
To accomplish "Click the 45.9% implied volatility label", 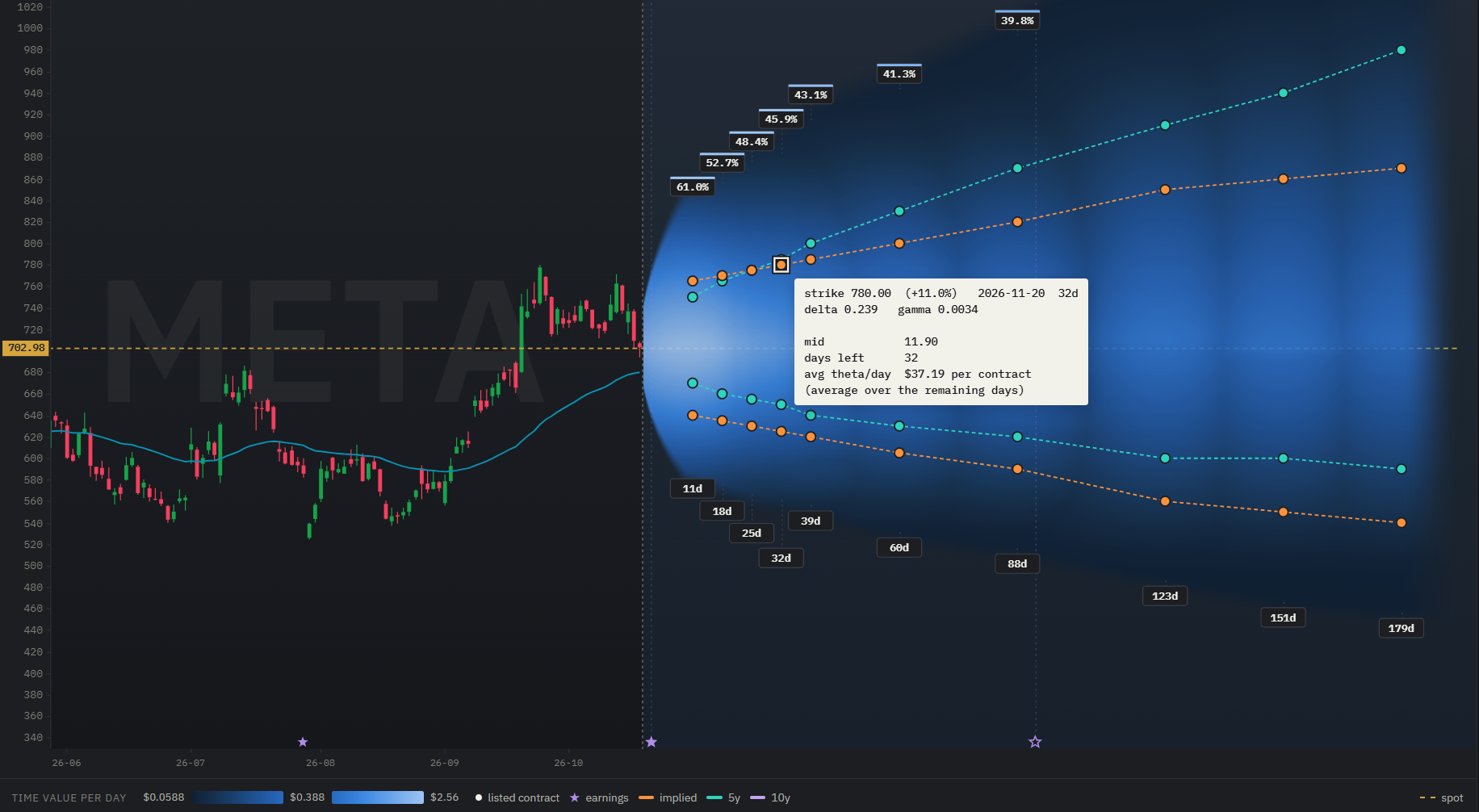I will pos(781,119).
